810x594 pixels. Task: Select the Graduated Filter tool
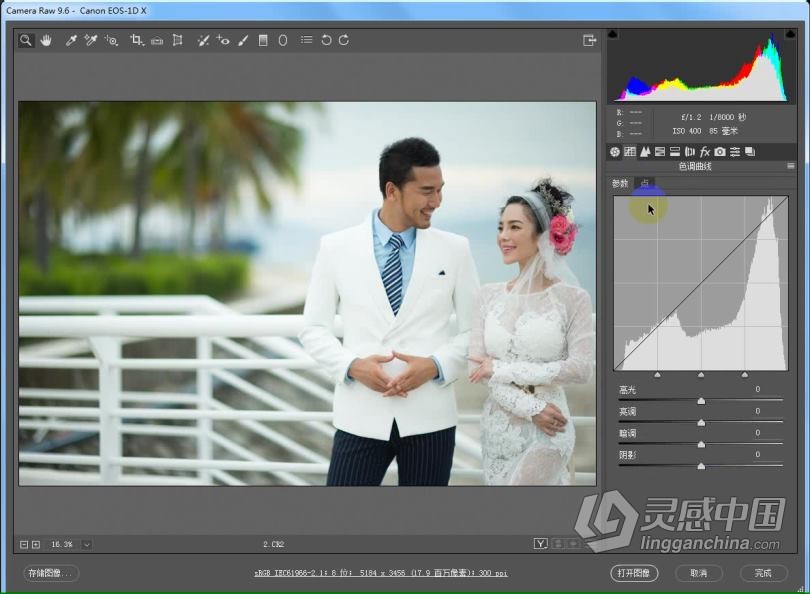click(x=263, y=40)
